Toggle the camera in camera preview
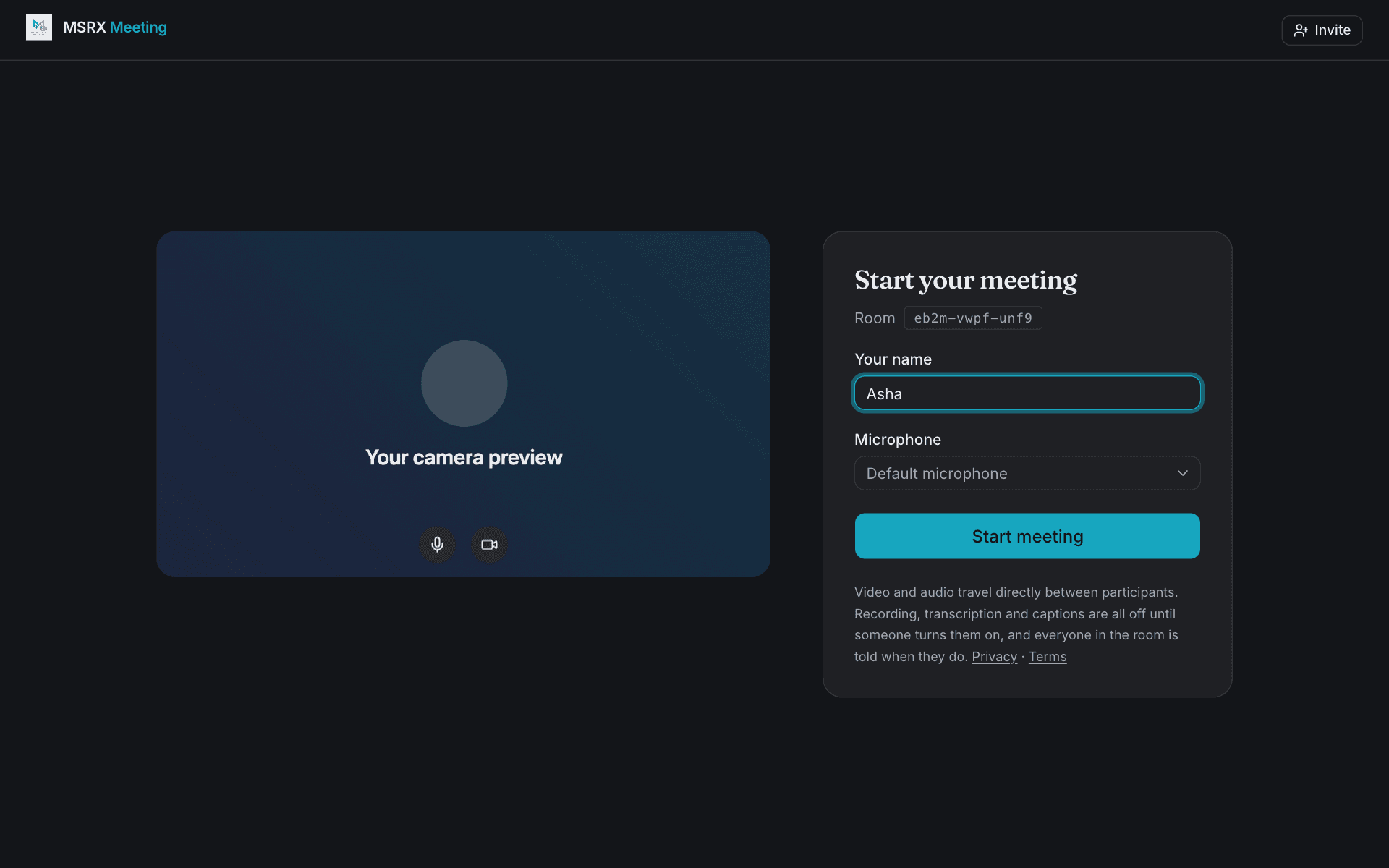The image size is (1389, 868). (490, 545)
